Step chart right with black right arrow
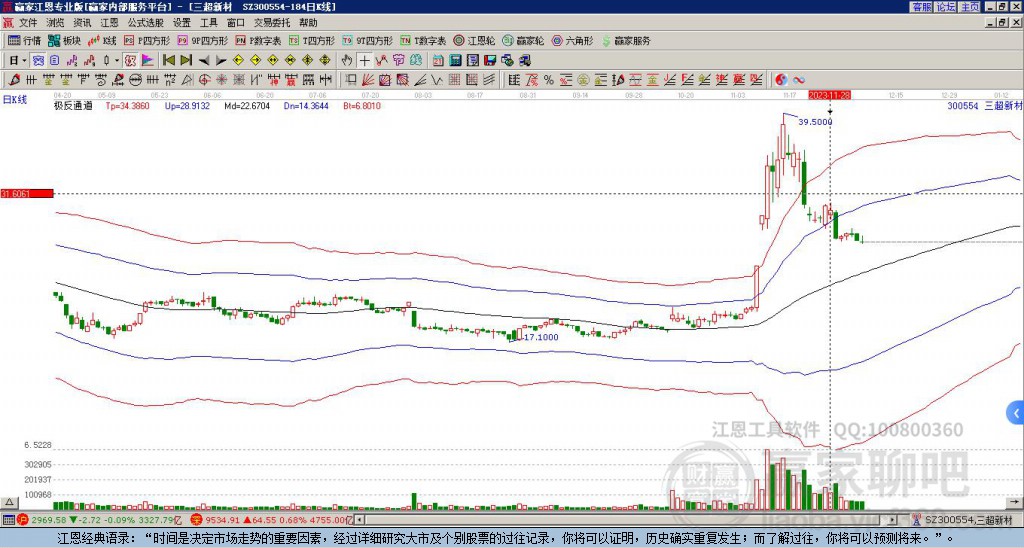Viewport: 1024px width, 548px height. tap(221, 60)
